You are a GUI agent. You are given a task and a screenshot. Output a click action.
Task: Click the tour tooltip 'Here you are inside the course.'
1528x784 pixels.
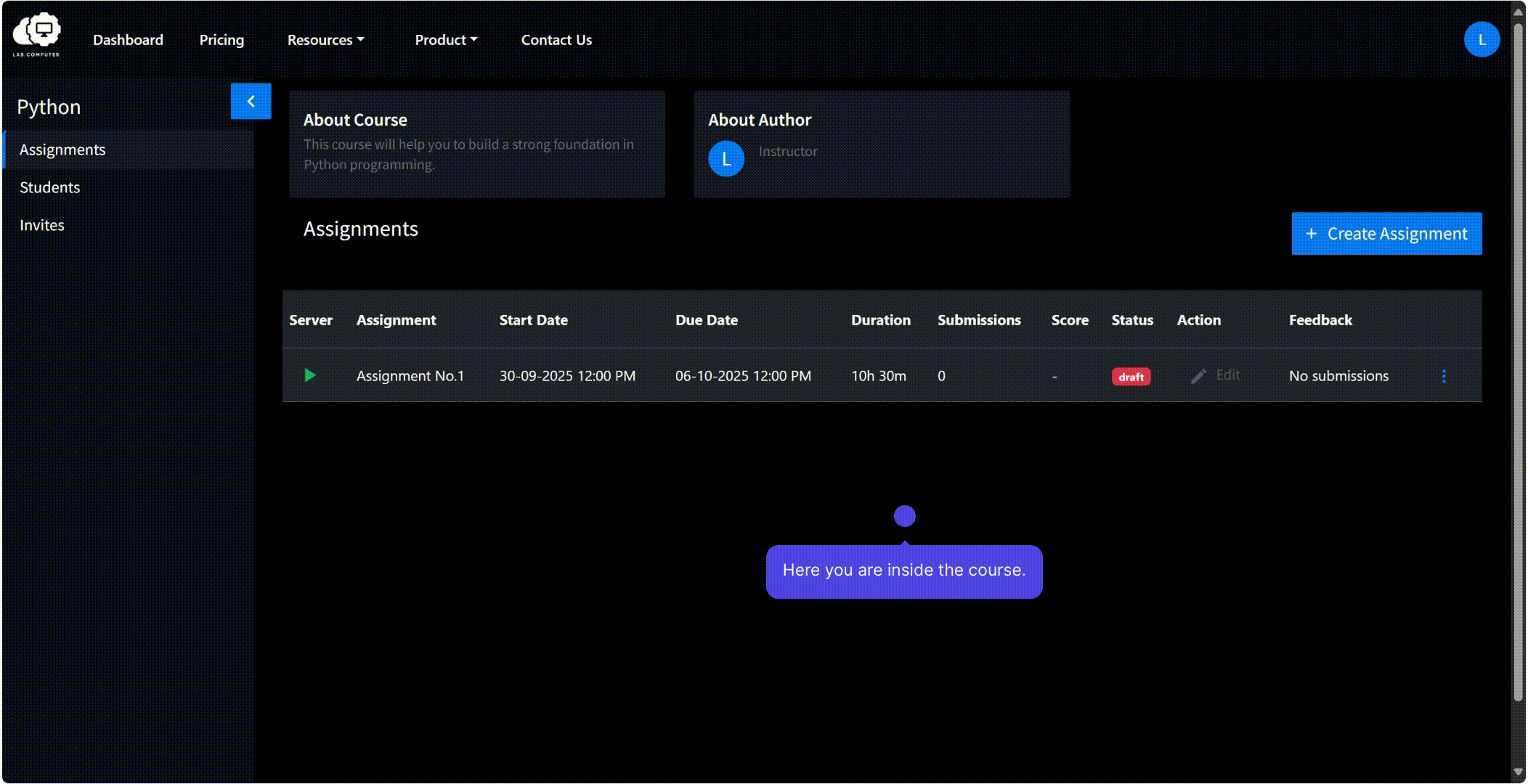904,571
